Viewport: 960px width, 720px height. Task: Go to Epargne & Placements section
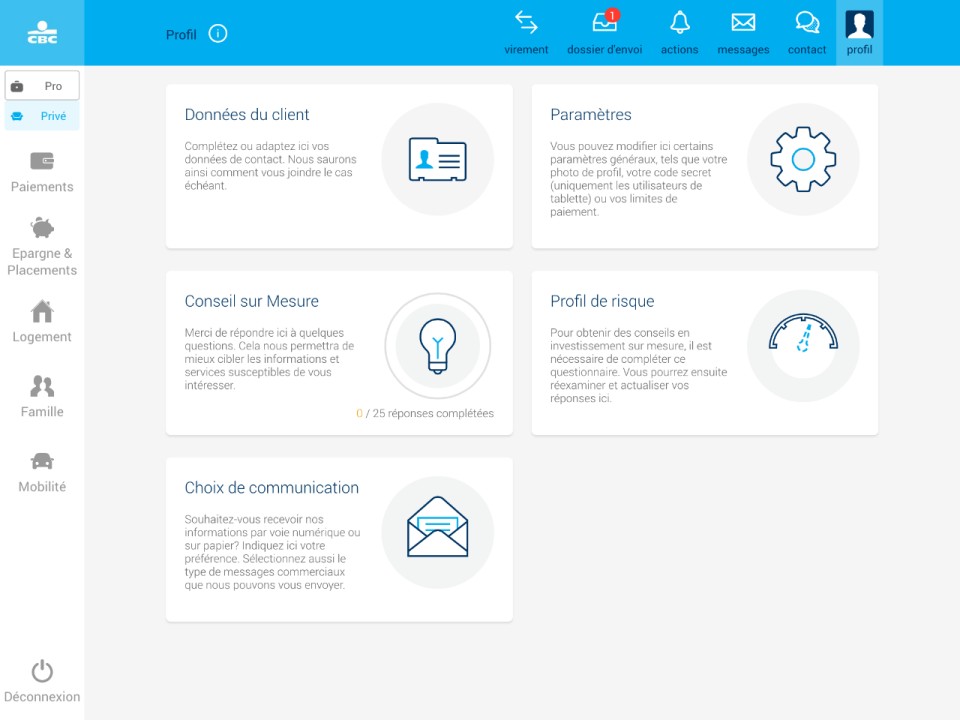pyautogui.click(x=42, y=246)
